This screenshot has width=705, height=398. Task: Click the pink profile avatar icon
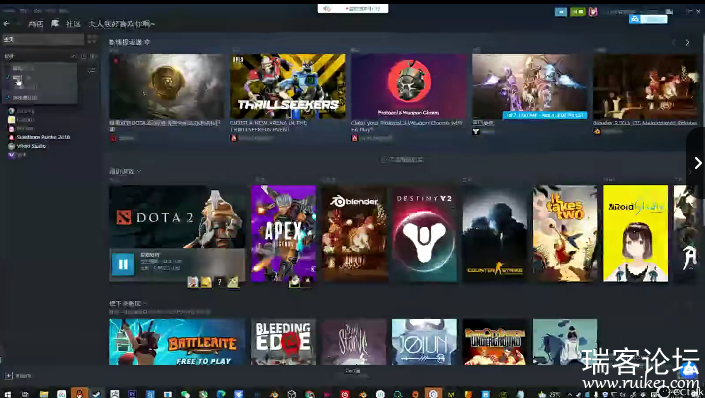pos(593,12)
